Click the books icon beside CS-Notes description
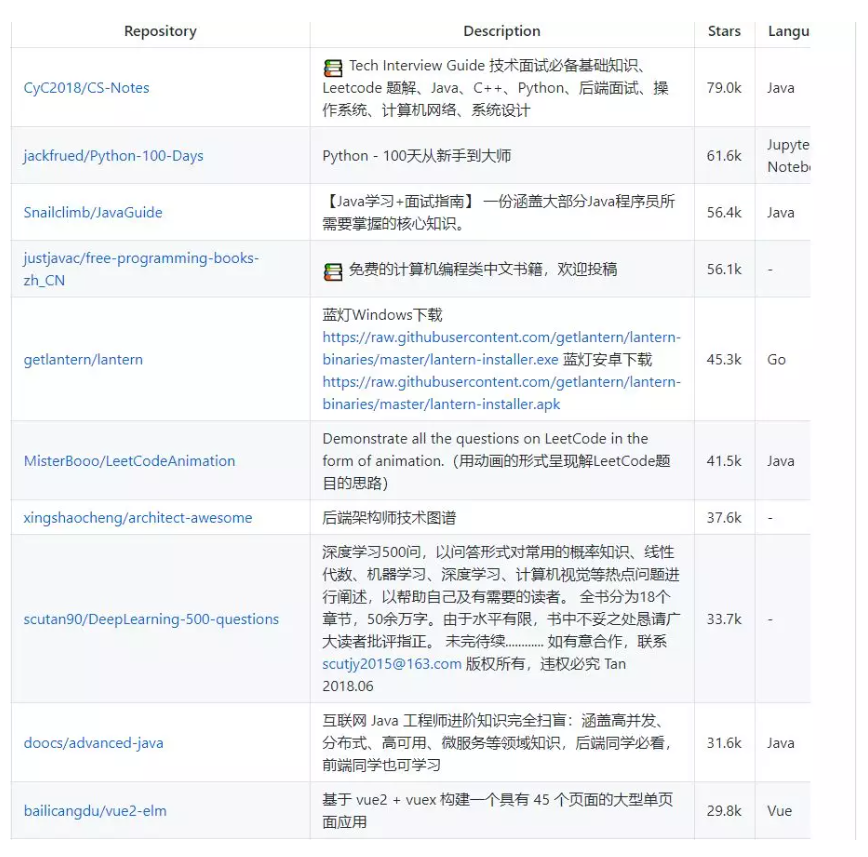The width and height of the screenshot is (868, 857). (330, 68)
